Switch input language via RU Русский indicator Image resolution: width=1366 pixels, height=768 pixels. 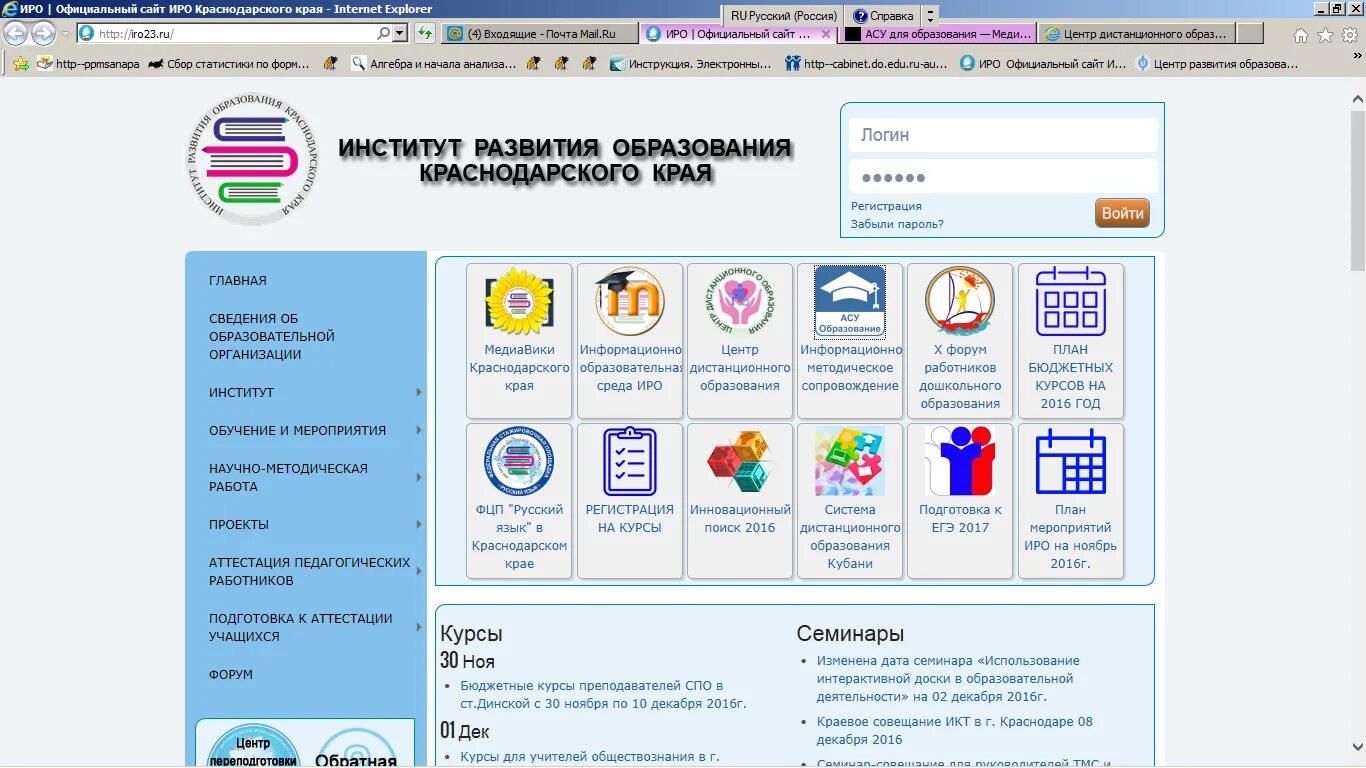[x=784, y=16]
